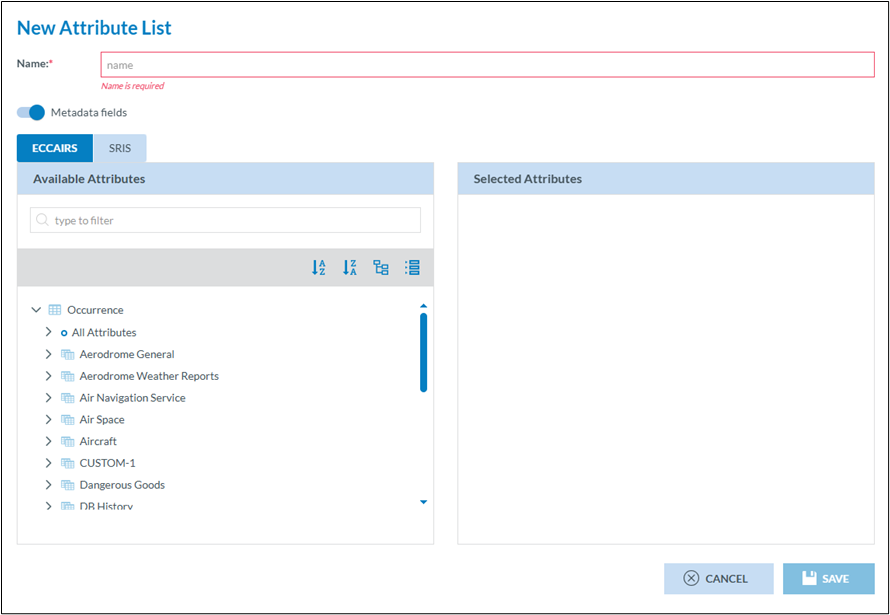
Task: Expand the All Attributes node
Action: pos(48,332)
